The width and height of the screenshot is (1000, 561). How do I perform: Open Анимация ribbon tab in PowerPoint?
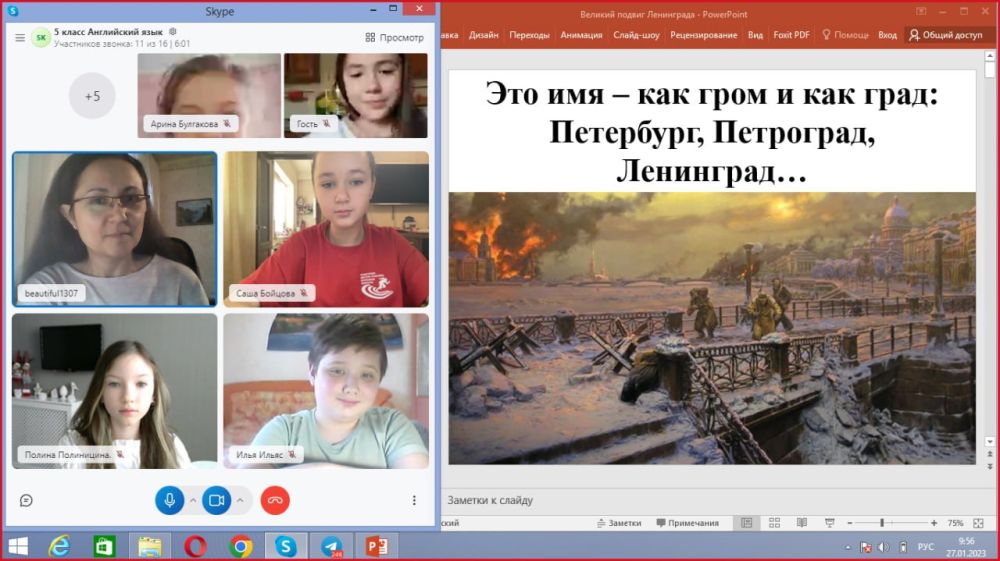[x=581, y=35]
